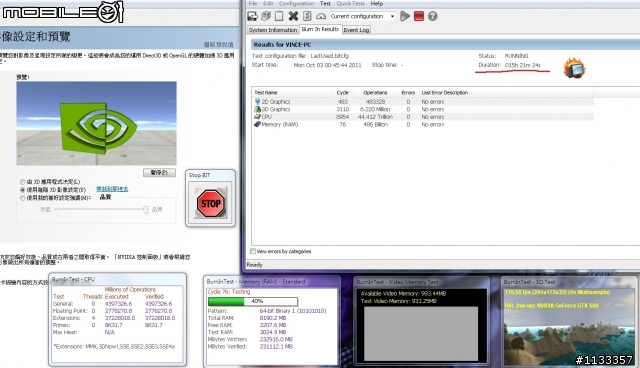Viewport: 640px width, 368px height.
Task: Click the Ready status bar text
Action: coord(255,265)
